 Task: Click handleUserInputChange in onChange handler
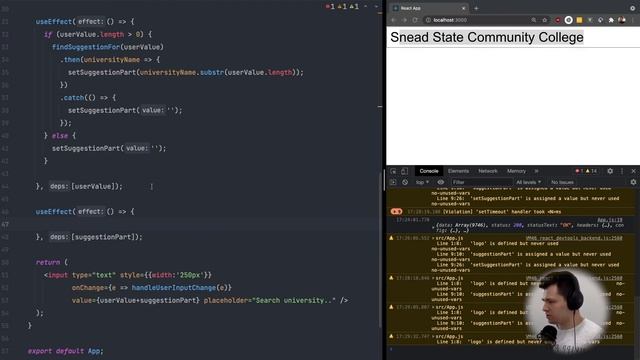coord(173,288)
